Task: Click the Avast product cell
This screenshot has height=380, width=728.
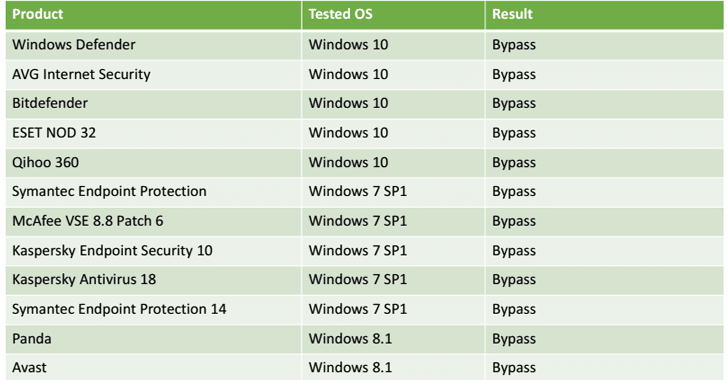Action: tap(154, 367)
